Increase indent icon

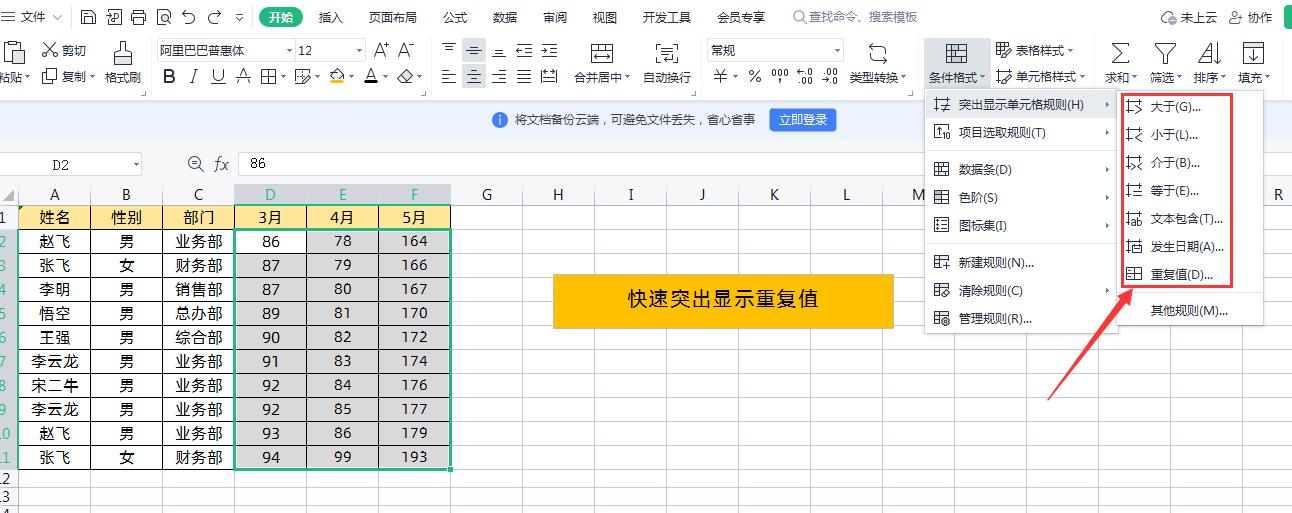pyautogui.click(x=549, y=50)
